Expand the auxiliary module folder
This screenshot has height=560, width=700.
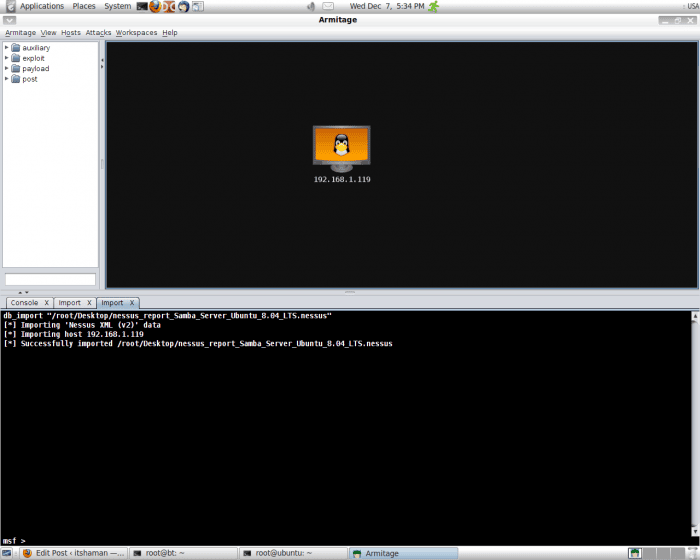pos(6,47)
